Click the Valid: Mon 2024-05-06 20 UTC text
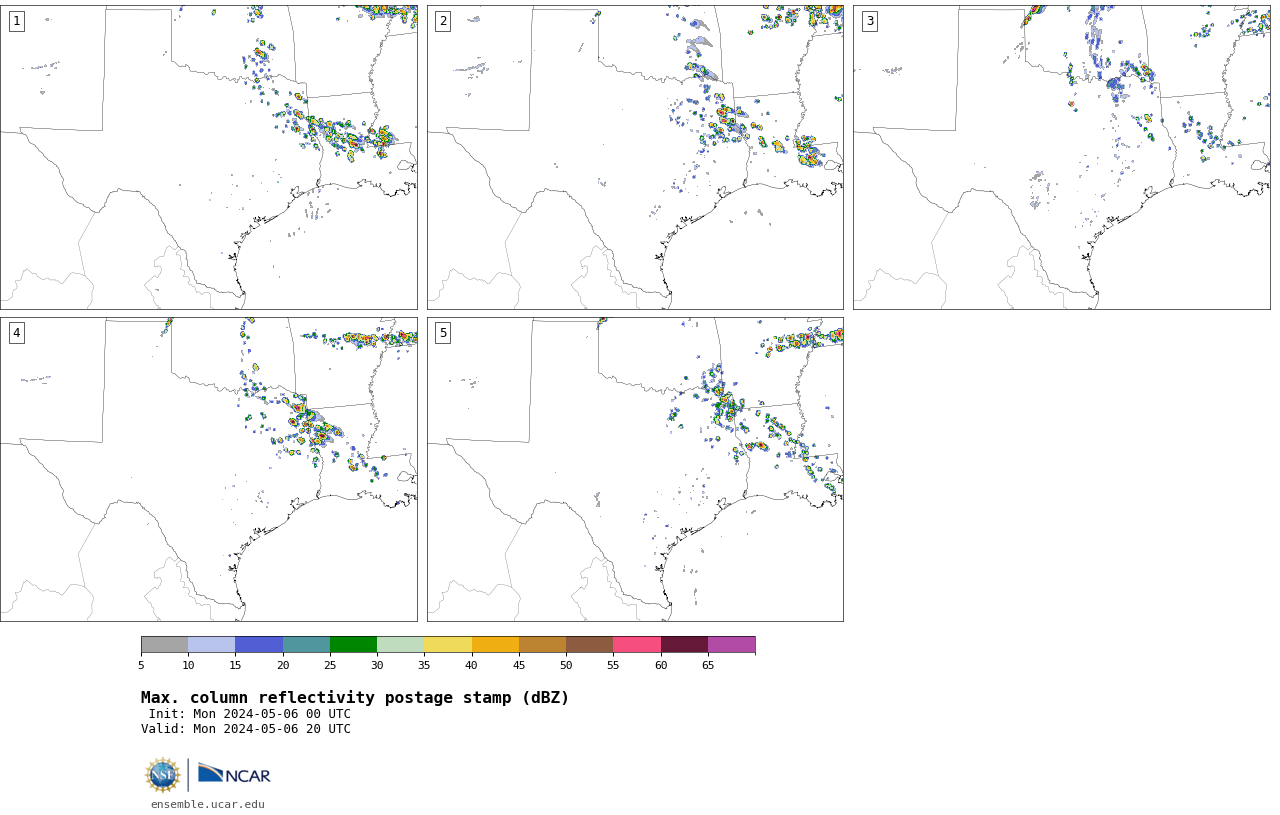Image resolution: width=1280 pixels, height=815 pixels. pyautogui.click(x=246, y=729)
